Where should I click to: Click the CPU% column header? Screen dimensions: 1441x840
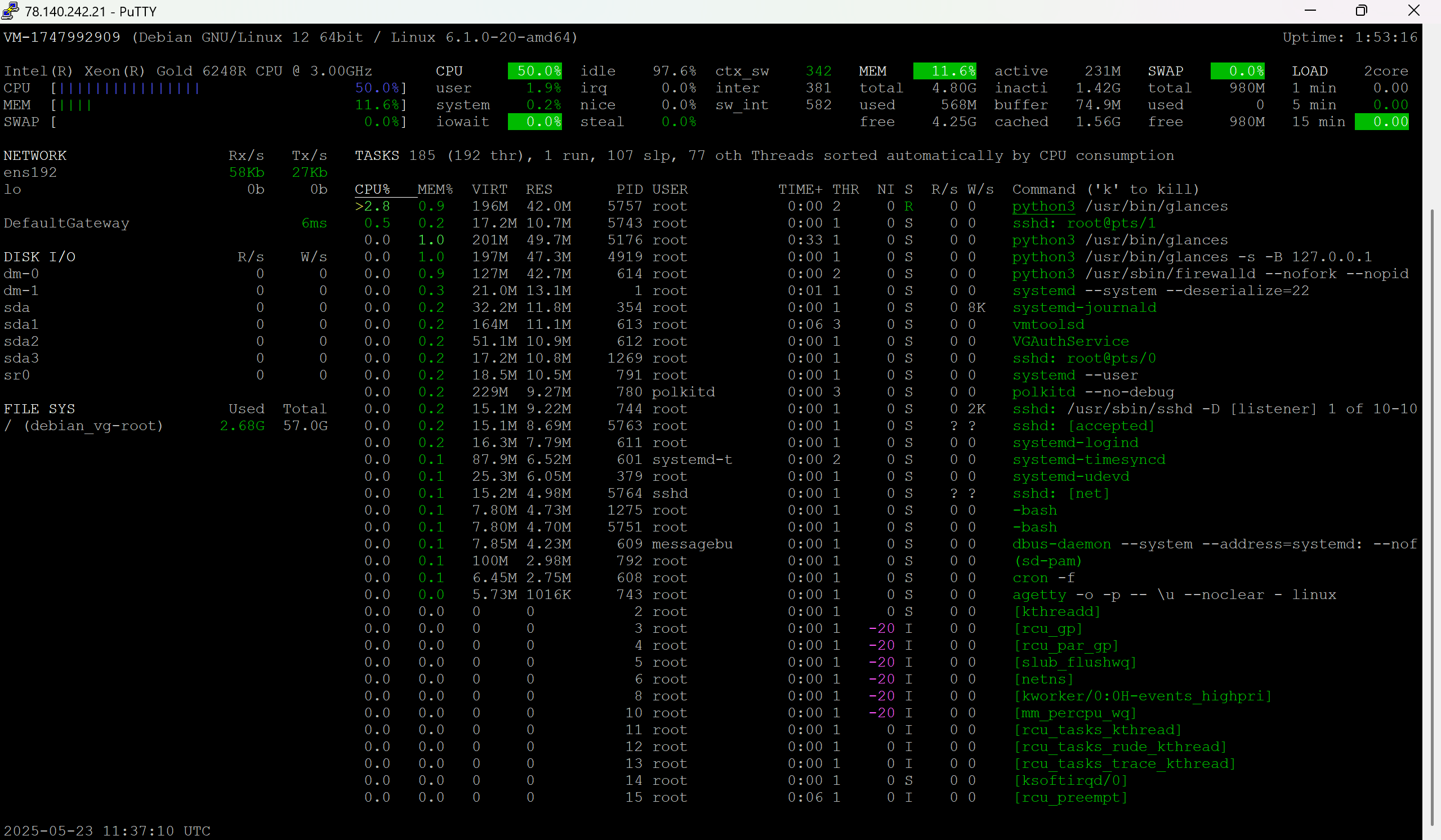(x=372, y=189)
